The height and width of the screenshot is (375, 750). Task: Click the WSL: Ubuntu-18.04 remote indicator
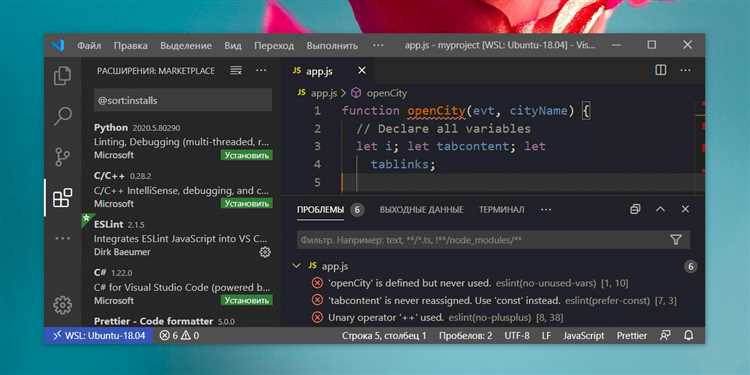99,336
